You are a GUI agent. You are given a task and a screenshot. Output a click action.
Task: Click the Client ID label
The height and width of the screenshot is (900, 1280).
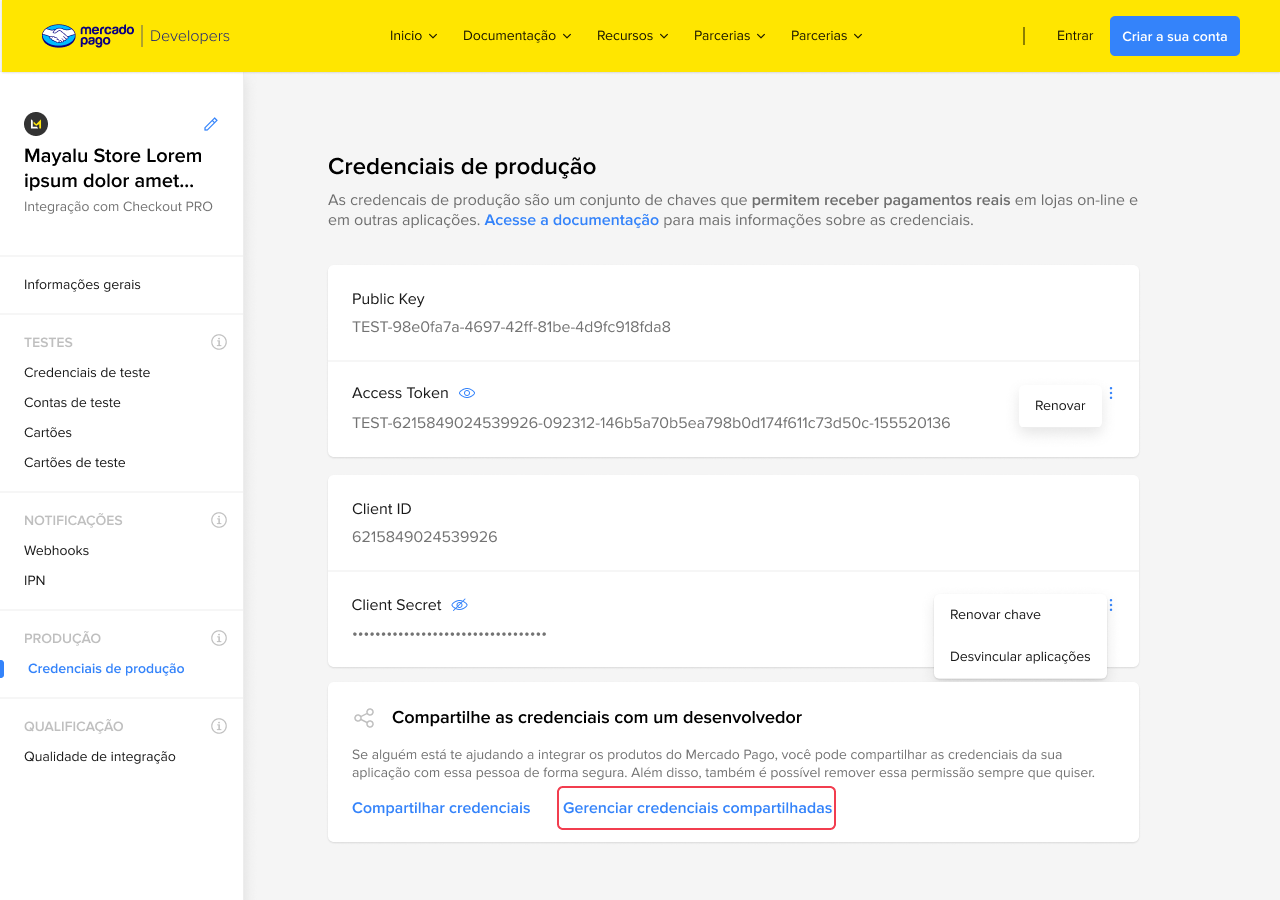pos(382,509)
